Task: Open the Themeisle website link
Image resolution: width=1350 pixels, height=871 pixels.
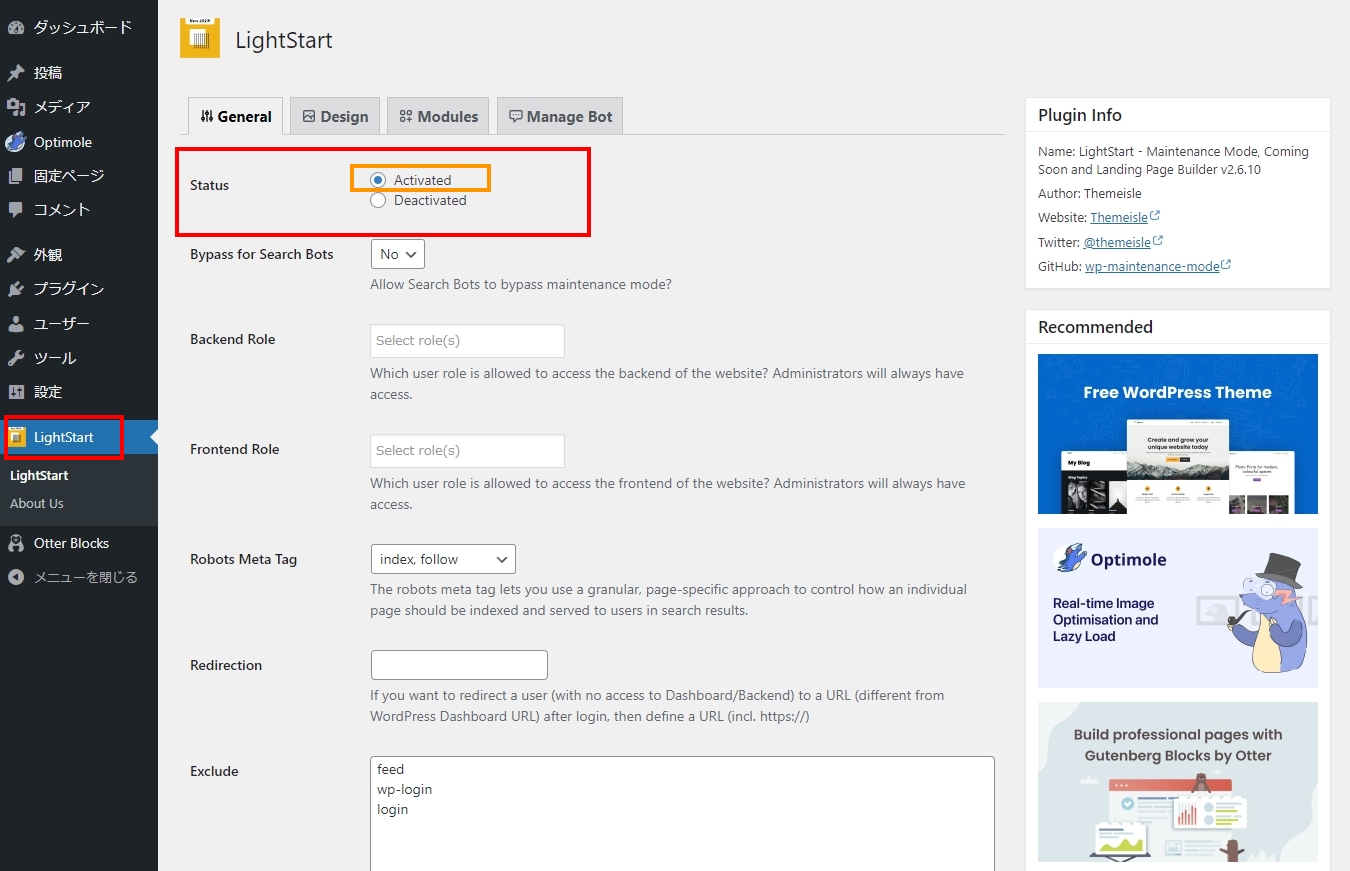Action: point(1118,217)
